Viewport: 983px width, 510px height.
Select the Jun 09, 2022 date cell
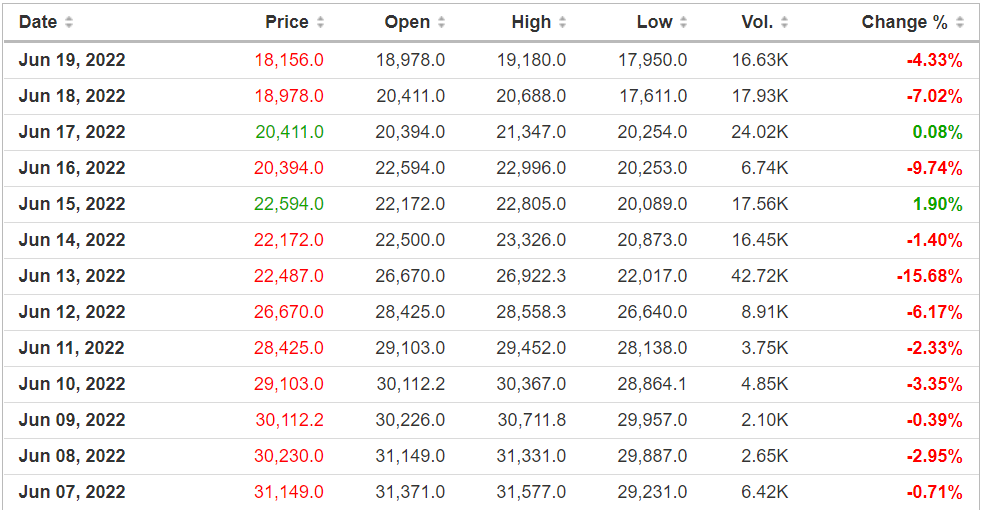(72, 420)
